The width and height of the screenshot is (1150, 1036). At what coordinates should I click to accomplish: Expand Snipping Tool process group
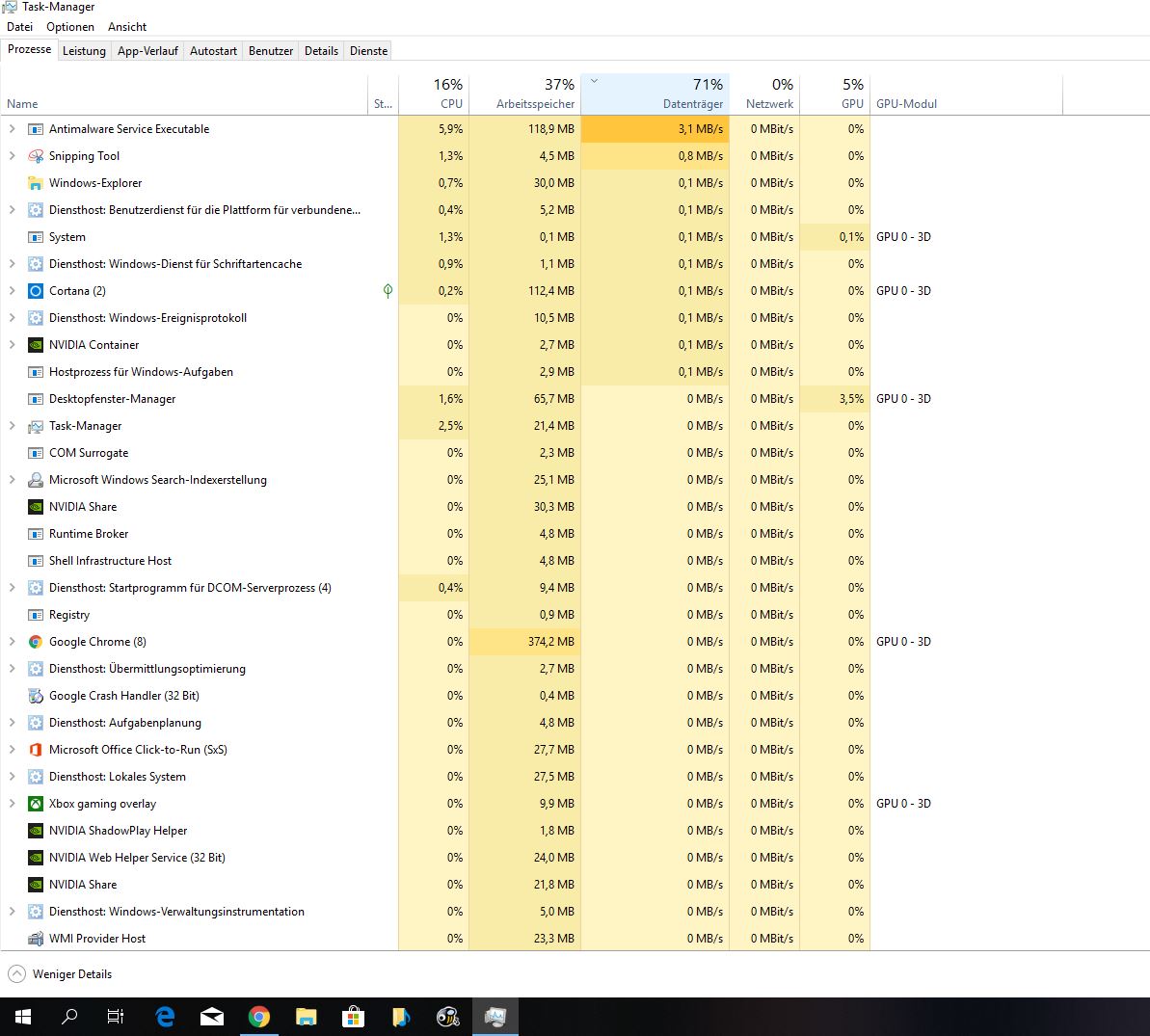pyautogui.click(x=12, y=156)
